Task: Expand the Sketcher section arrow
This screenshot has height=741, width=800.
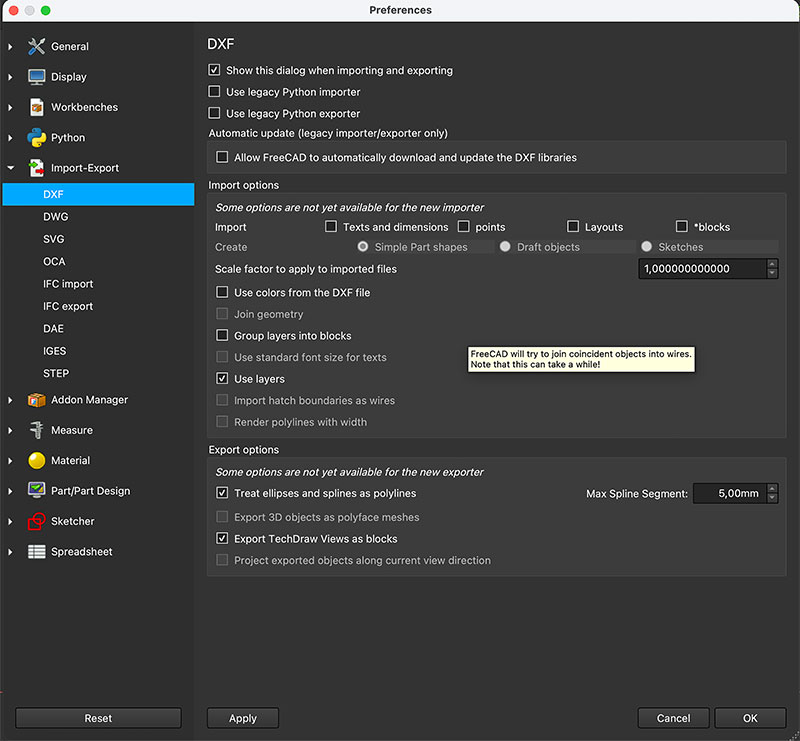Action: [10, 522]
